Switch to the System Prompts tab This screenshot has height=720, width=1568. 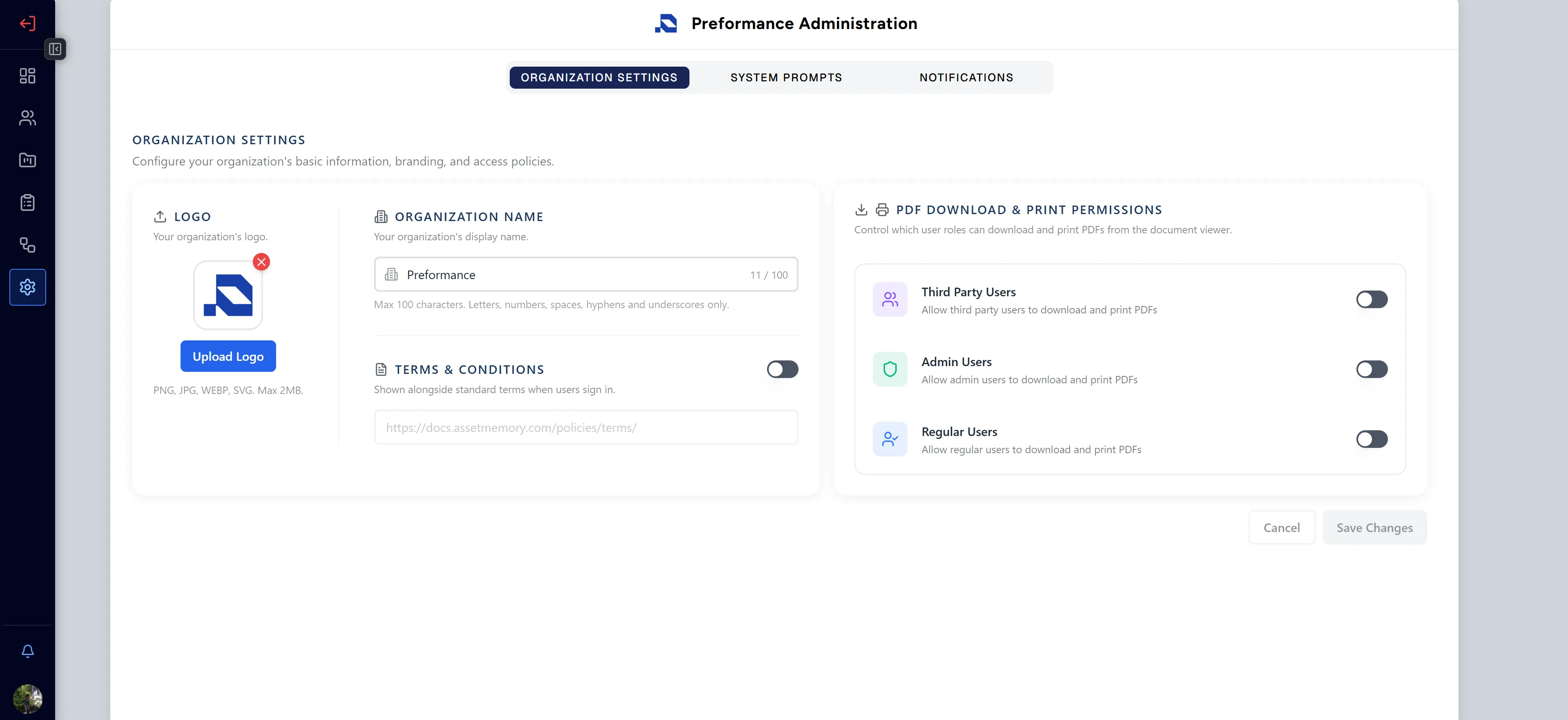point(786,78)
